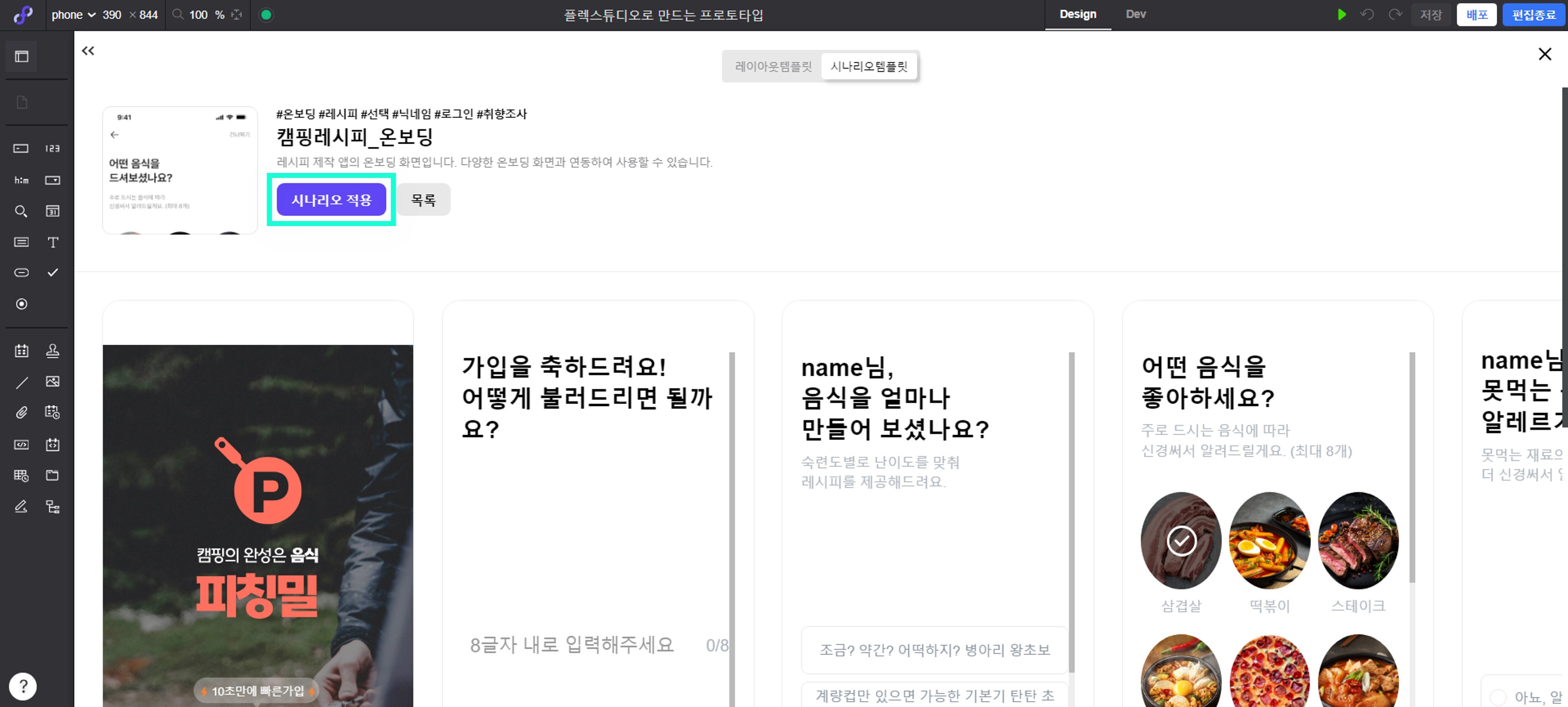Select the combo box component icon
1568x707 pixels.
click(52, 180)
